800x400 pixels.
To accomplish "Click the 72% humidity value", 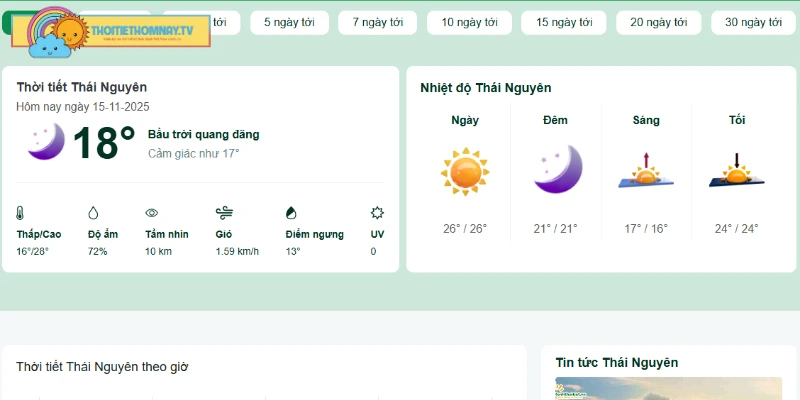I will click(97, 252).
